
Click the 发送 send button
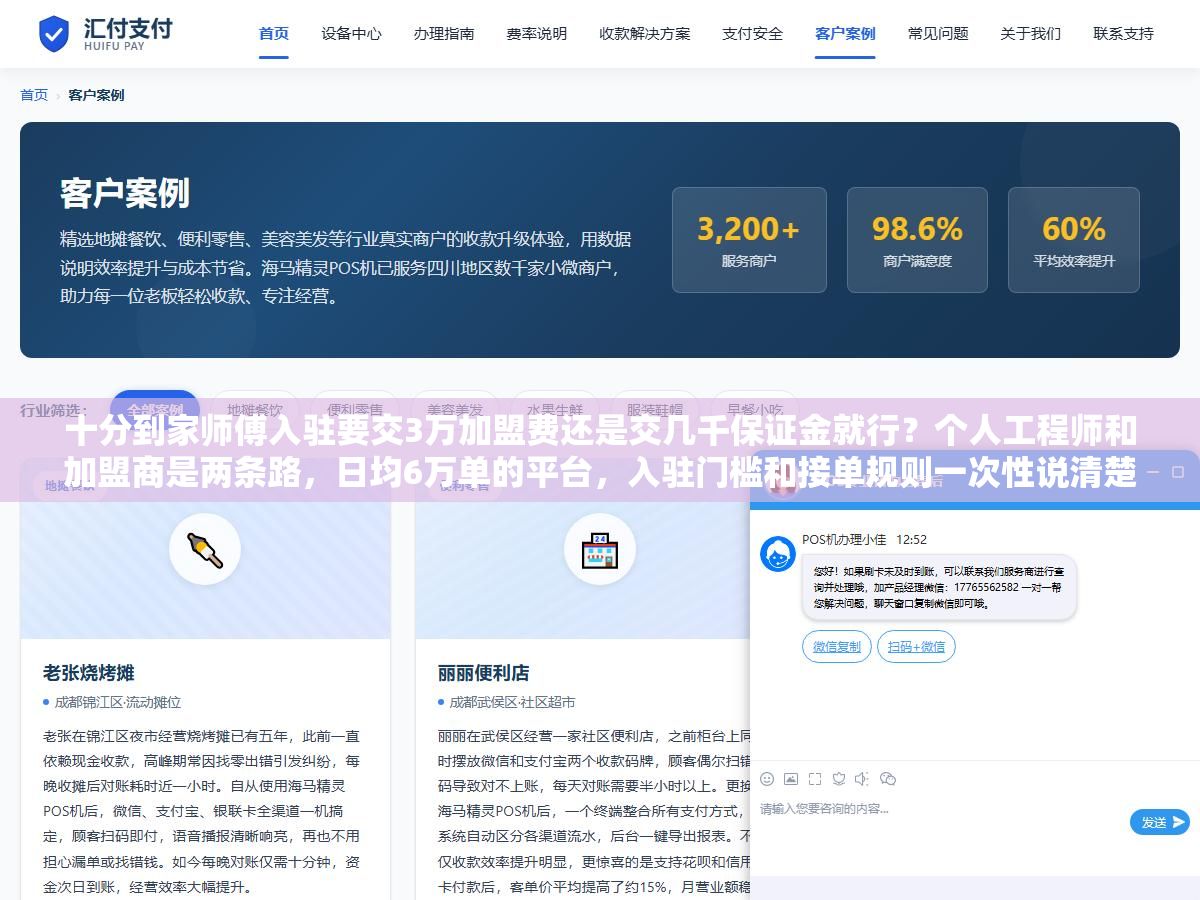coord(1160,822)
